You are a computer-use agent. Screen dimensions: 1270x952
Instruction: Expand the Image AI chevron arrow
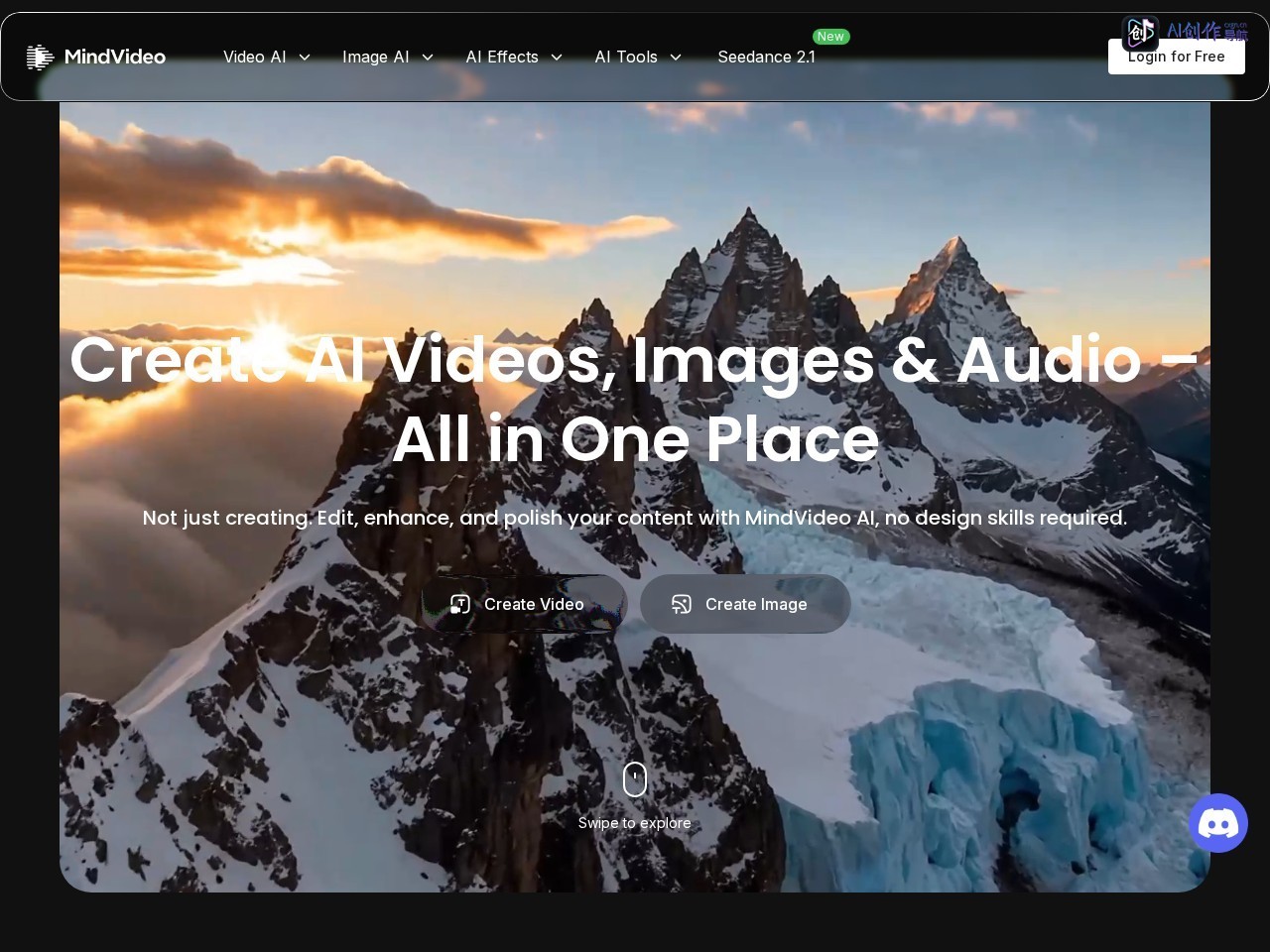(x=428, y=58)
